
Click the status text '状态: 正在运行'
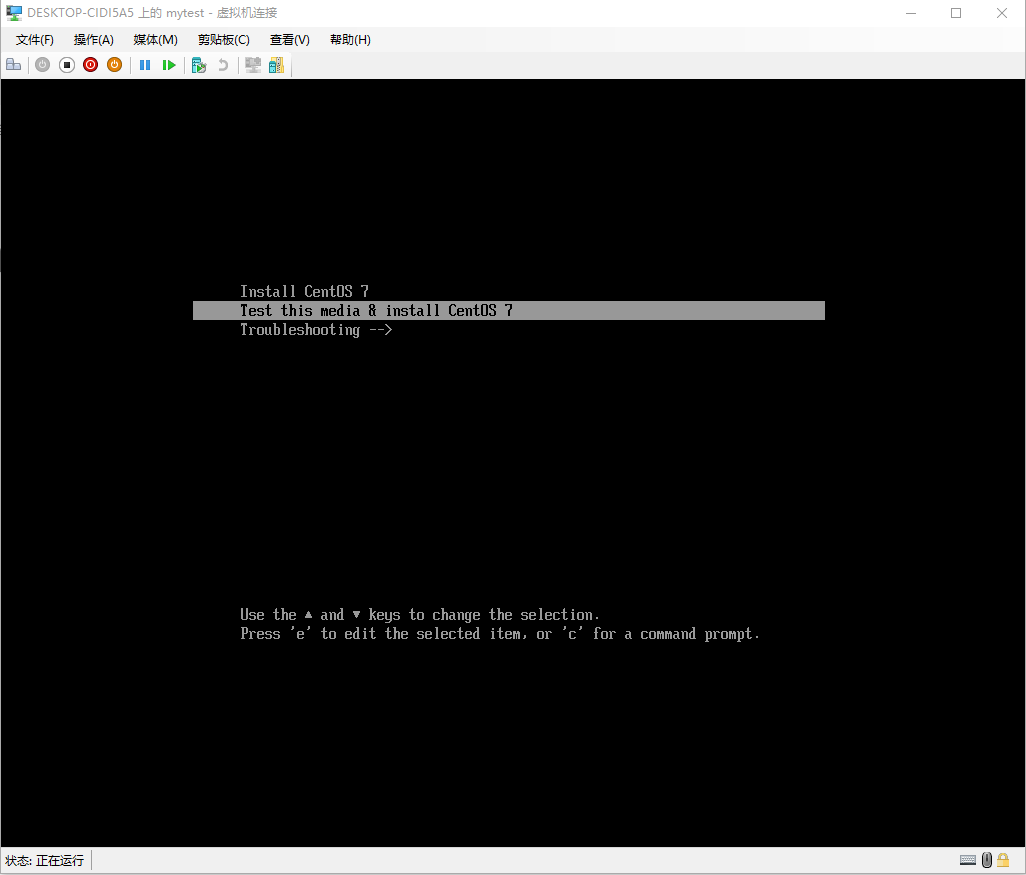pyautogui.click(x=44, y=861)
